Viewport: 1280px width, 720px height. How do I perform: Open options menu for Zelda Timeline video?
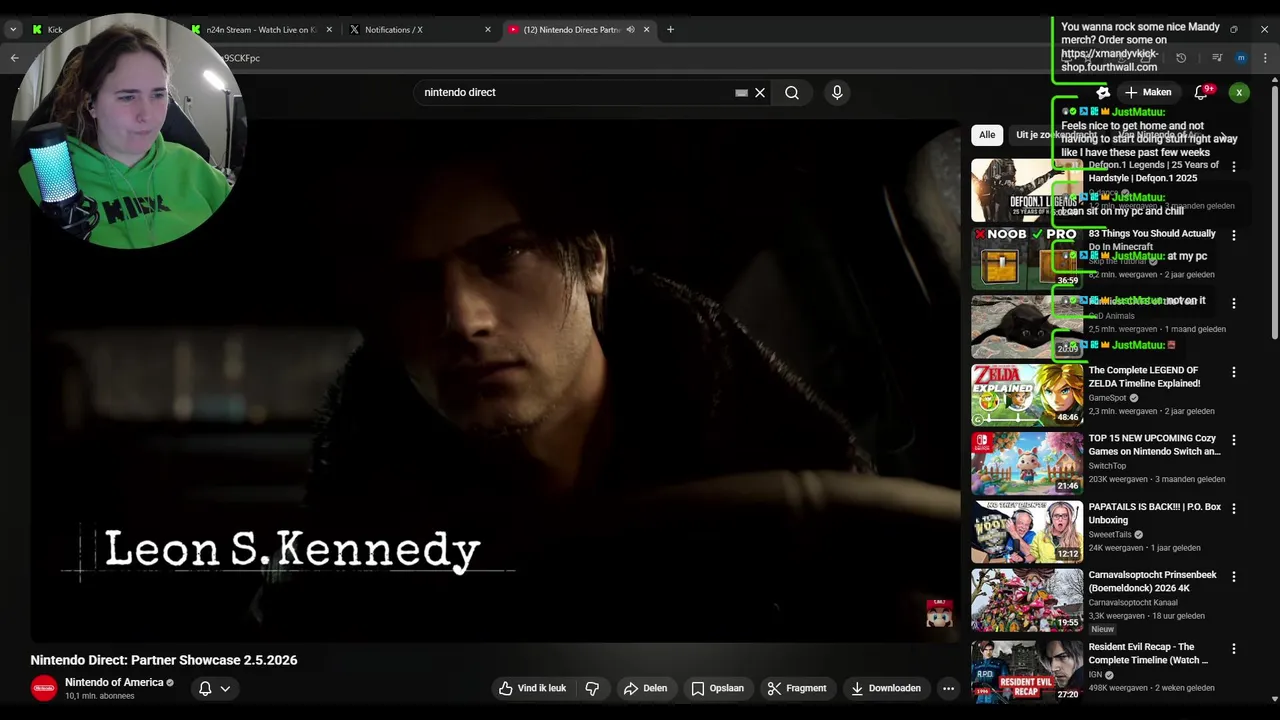(1233, 372)
